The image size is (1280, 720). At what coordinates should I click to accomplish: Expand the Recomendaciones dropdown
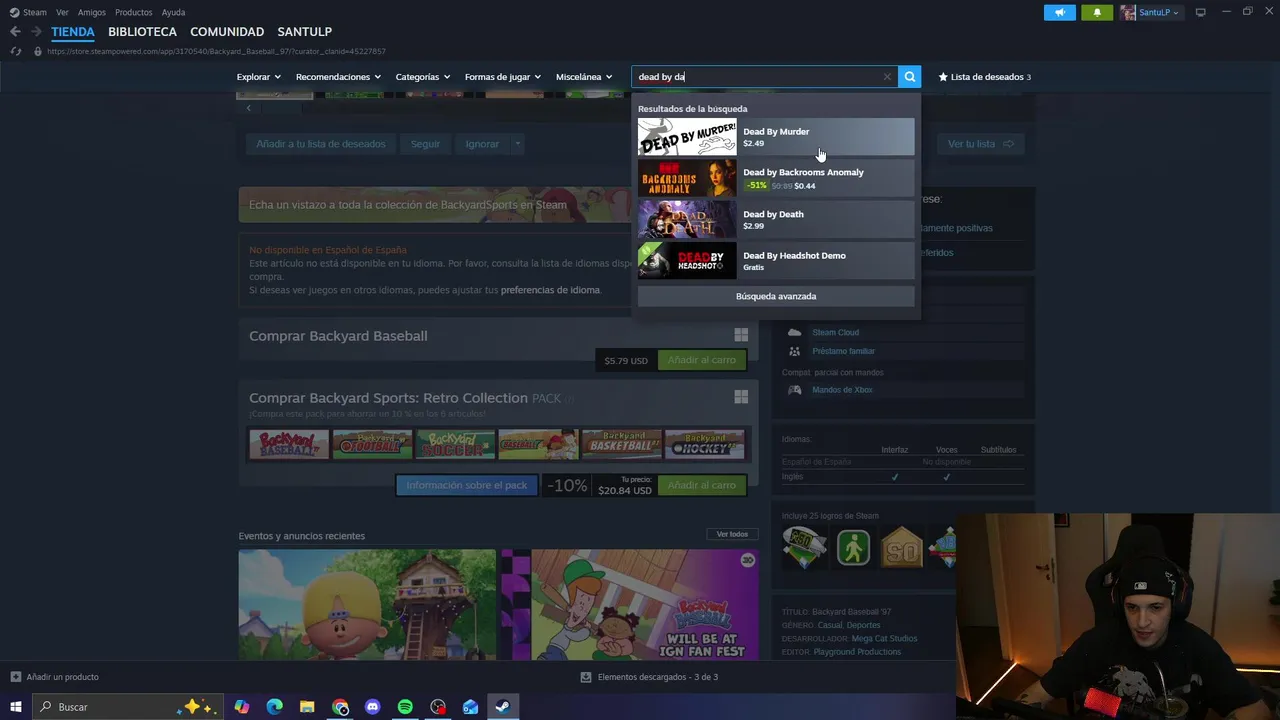338,77
